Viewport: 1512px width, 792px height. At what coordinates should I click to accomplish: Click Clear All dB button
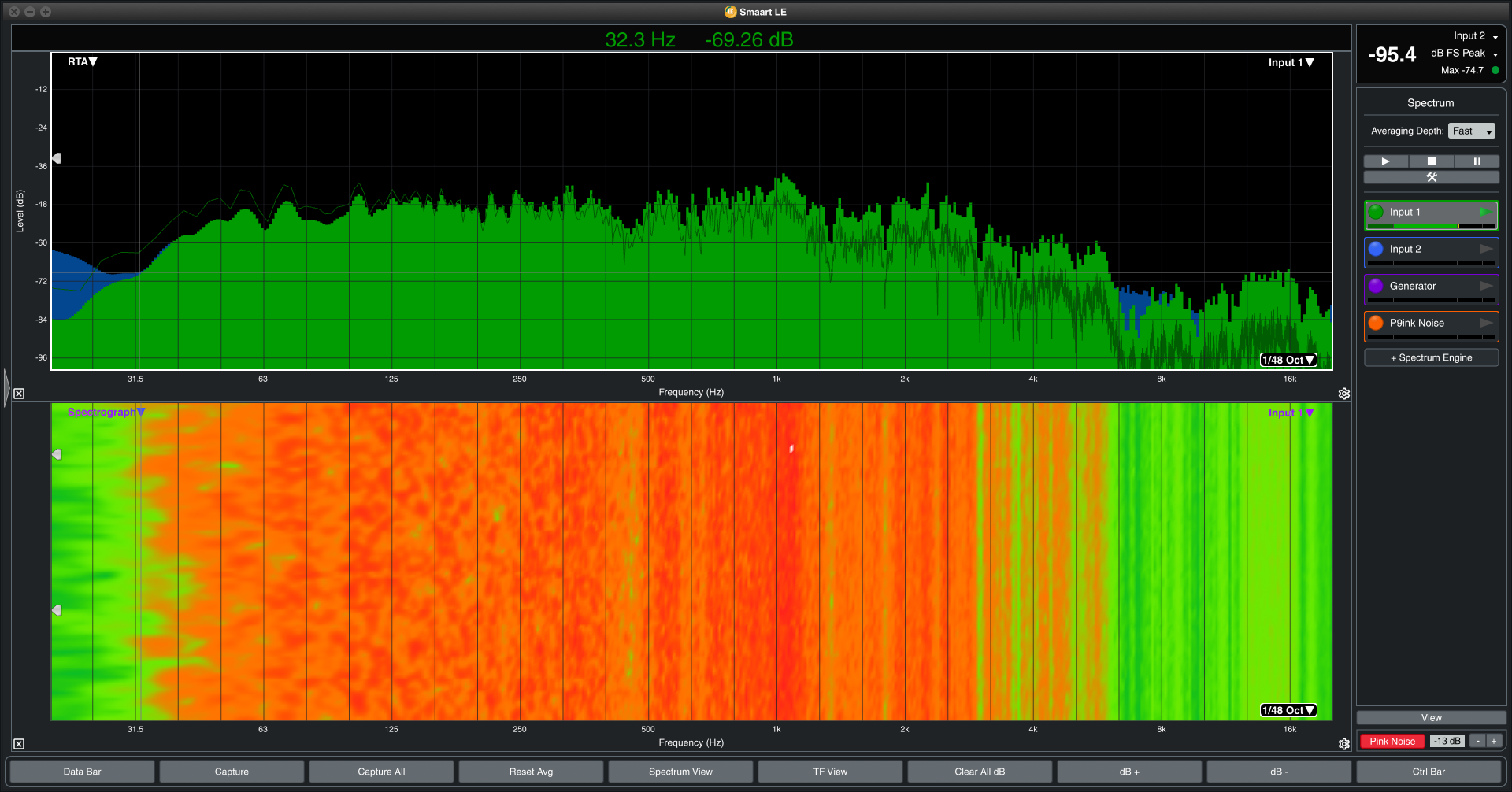(x=980, y=772)
